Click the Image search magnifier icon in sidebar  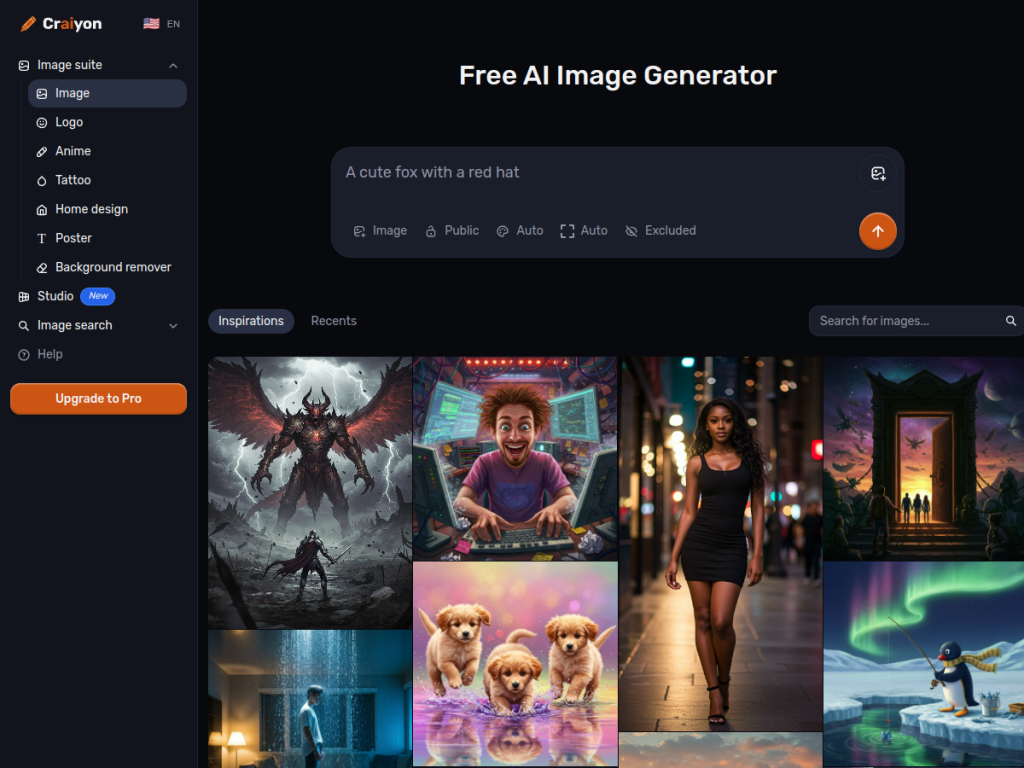click(x=24, y=326)
